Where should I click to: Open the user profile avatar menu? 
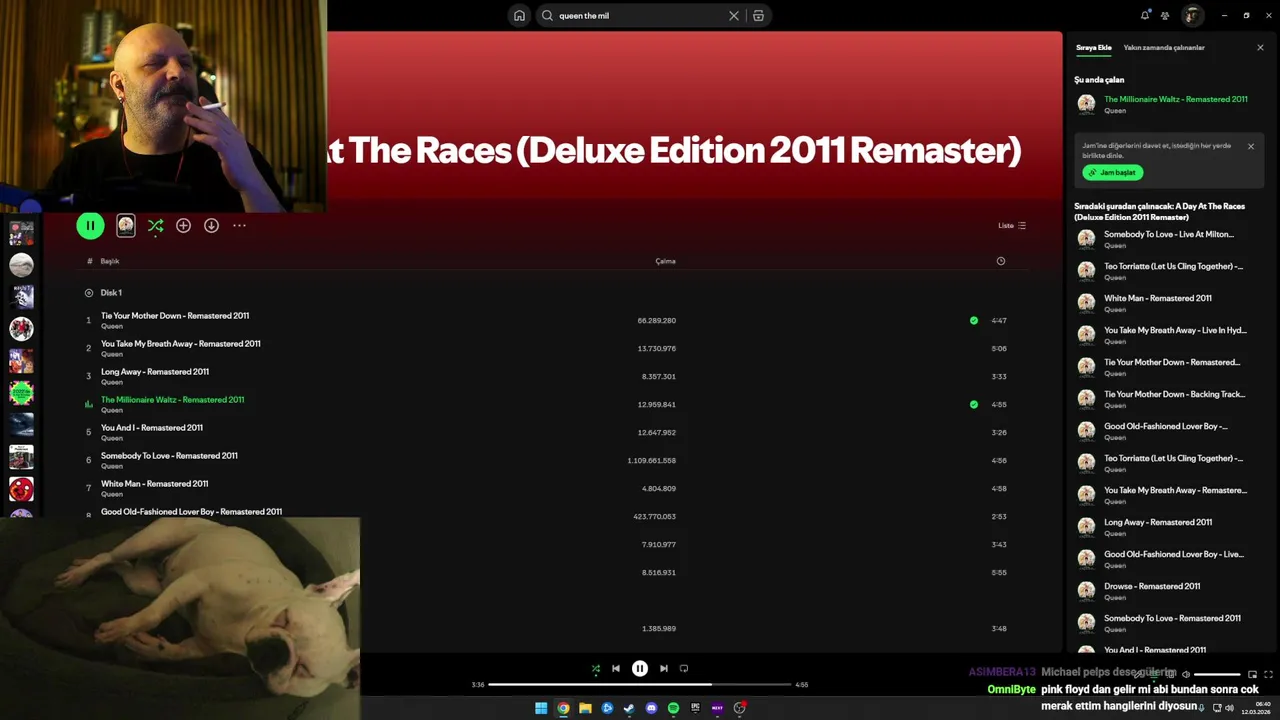tap(1192, 15)
